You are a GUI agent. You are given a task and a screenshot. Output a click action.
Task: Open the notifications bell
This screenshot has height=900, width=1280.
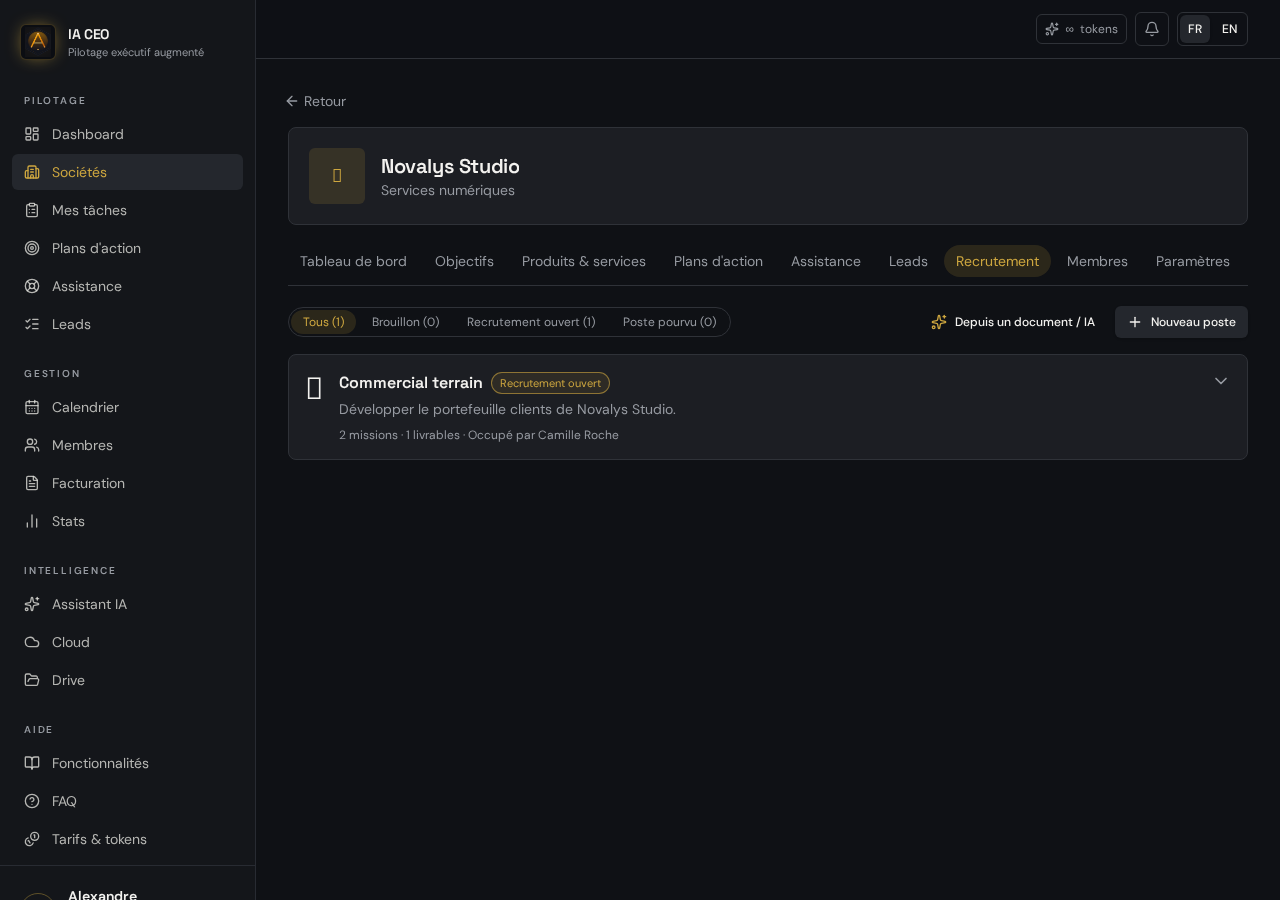1152,29
